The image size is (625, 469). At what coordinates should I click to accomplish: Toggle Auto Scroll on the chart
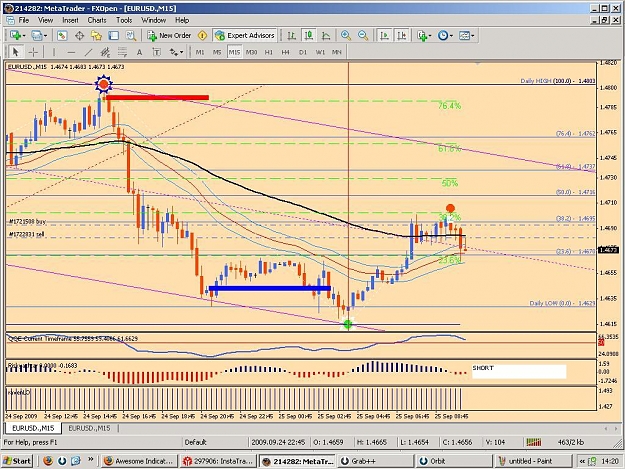(384, 35)
